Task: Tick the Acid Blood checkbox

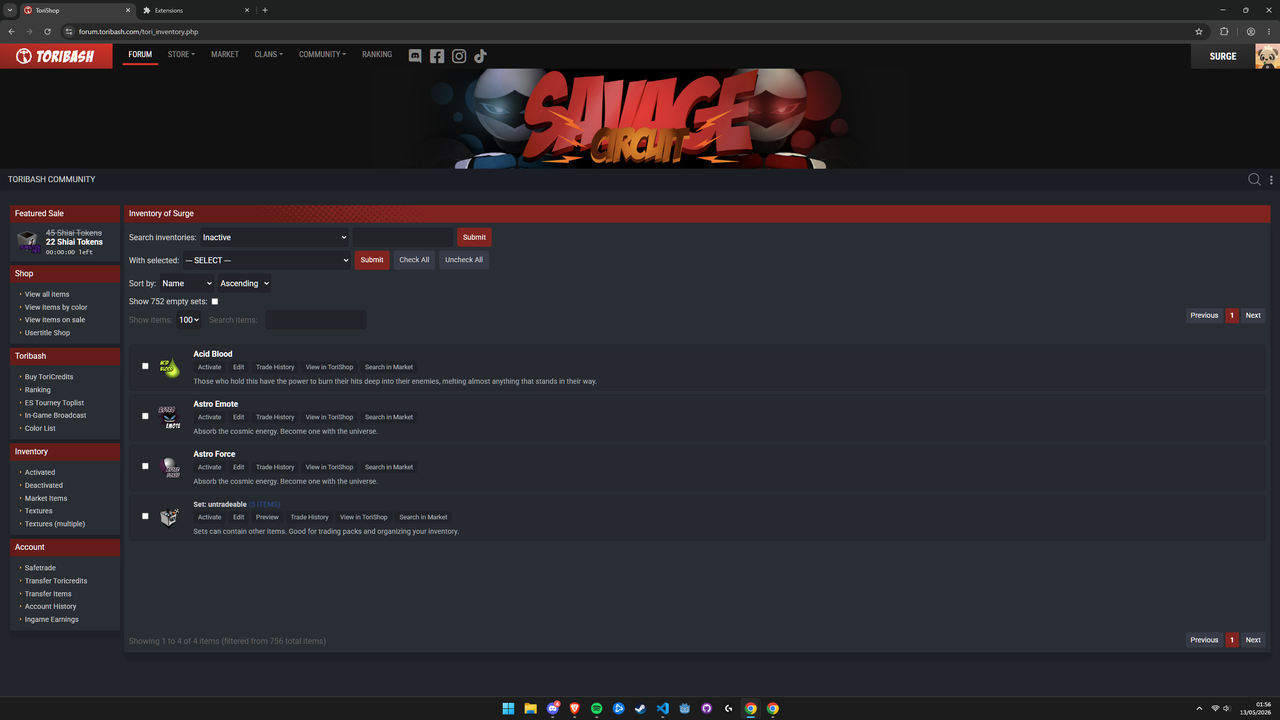Action: tap(145, 366)
